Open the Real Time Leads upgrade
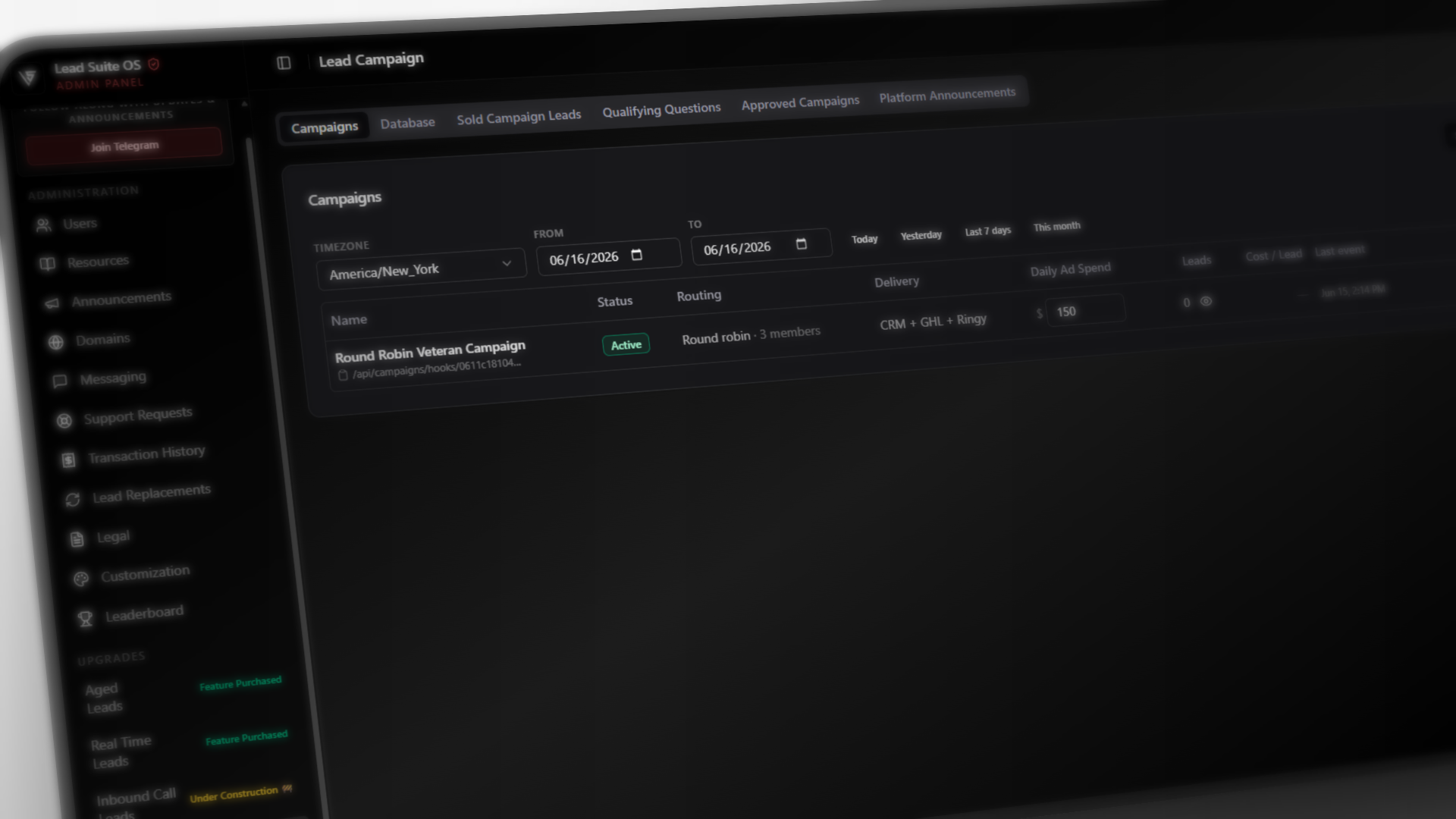This screenshot has height=819, width=1456. coord(121,752)
